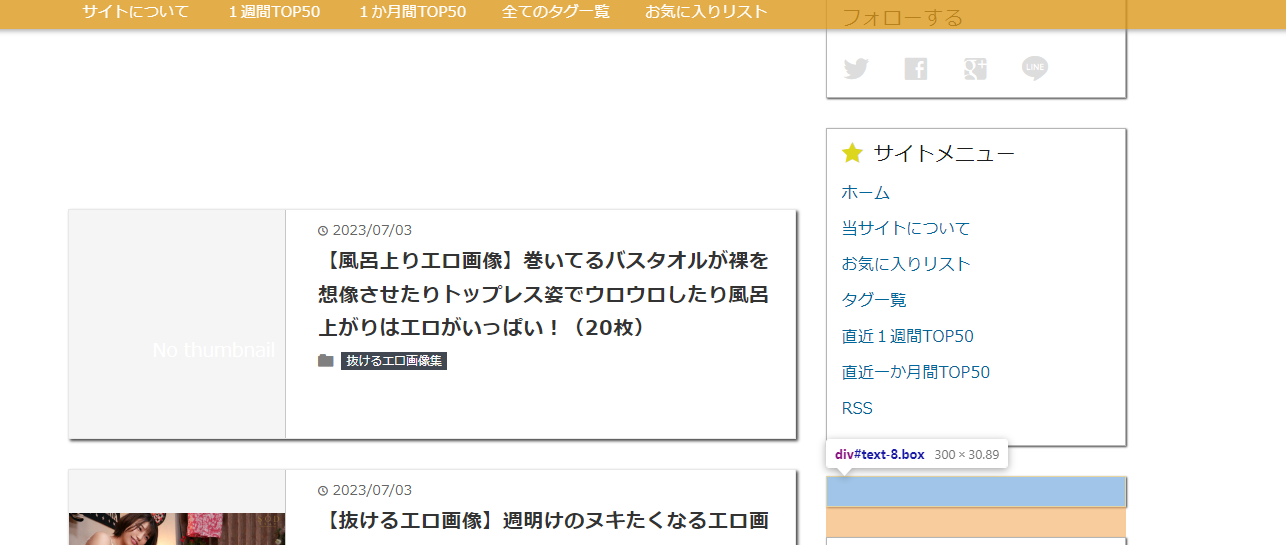Click the Twitter follow icon
The height and width of the screenshot is (545, 1286).
[855, 69]
